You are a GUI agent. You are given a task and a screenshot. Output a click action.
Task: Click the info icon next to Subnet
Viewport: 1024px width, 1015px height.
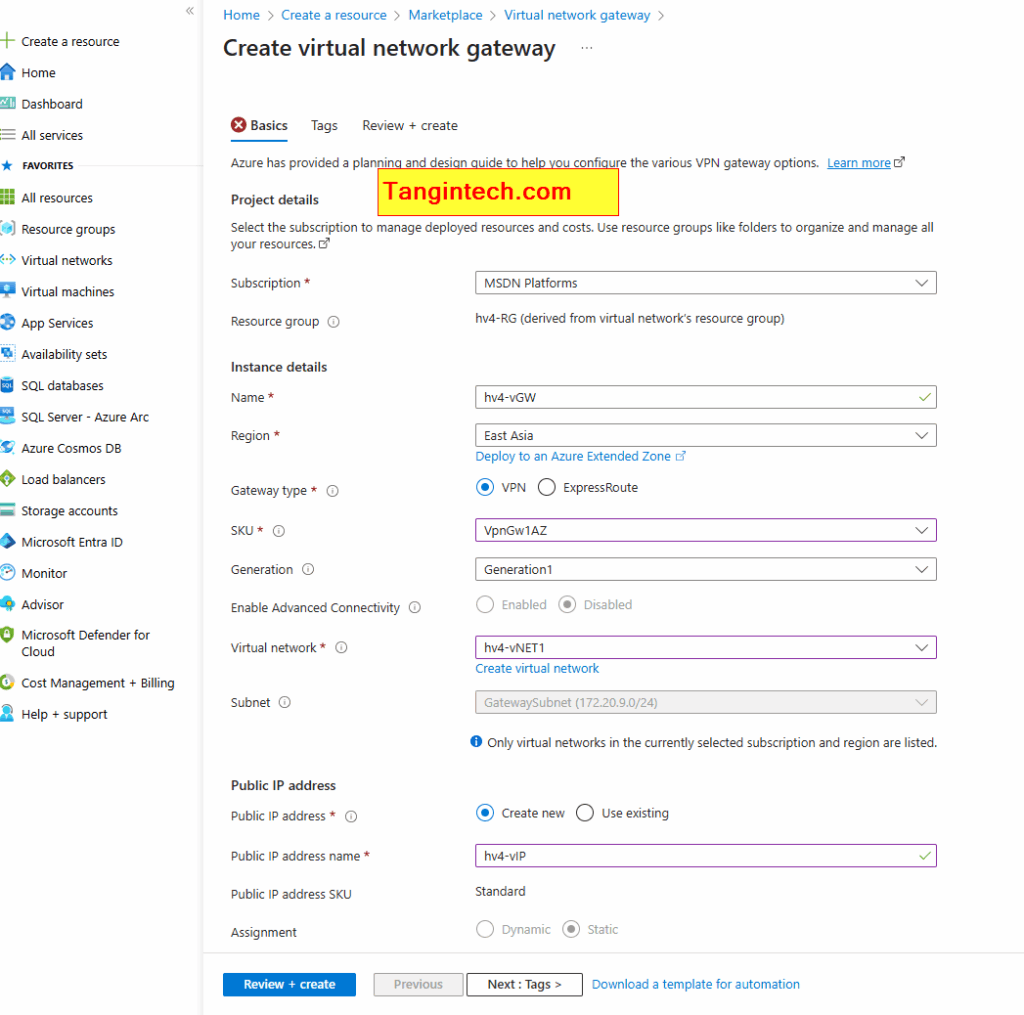pyautogui.click(x=285, y=702)
